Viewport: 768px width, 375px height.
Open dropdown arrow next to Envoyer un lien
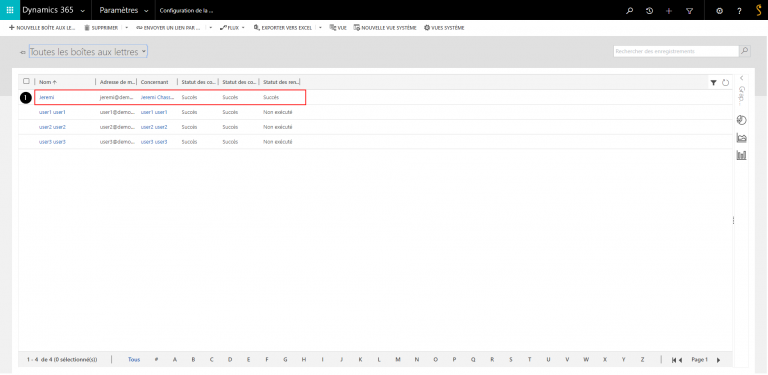coord(211,28)
